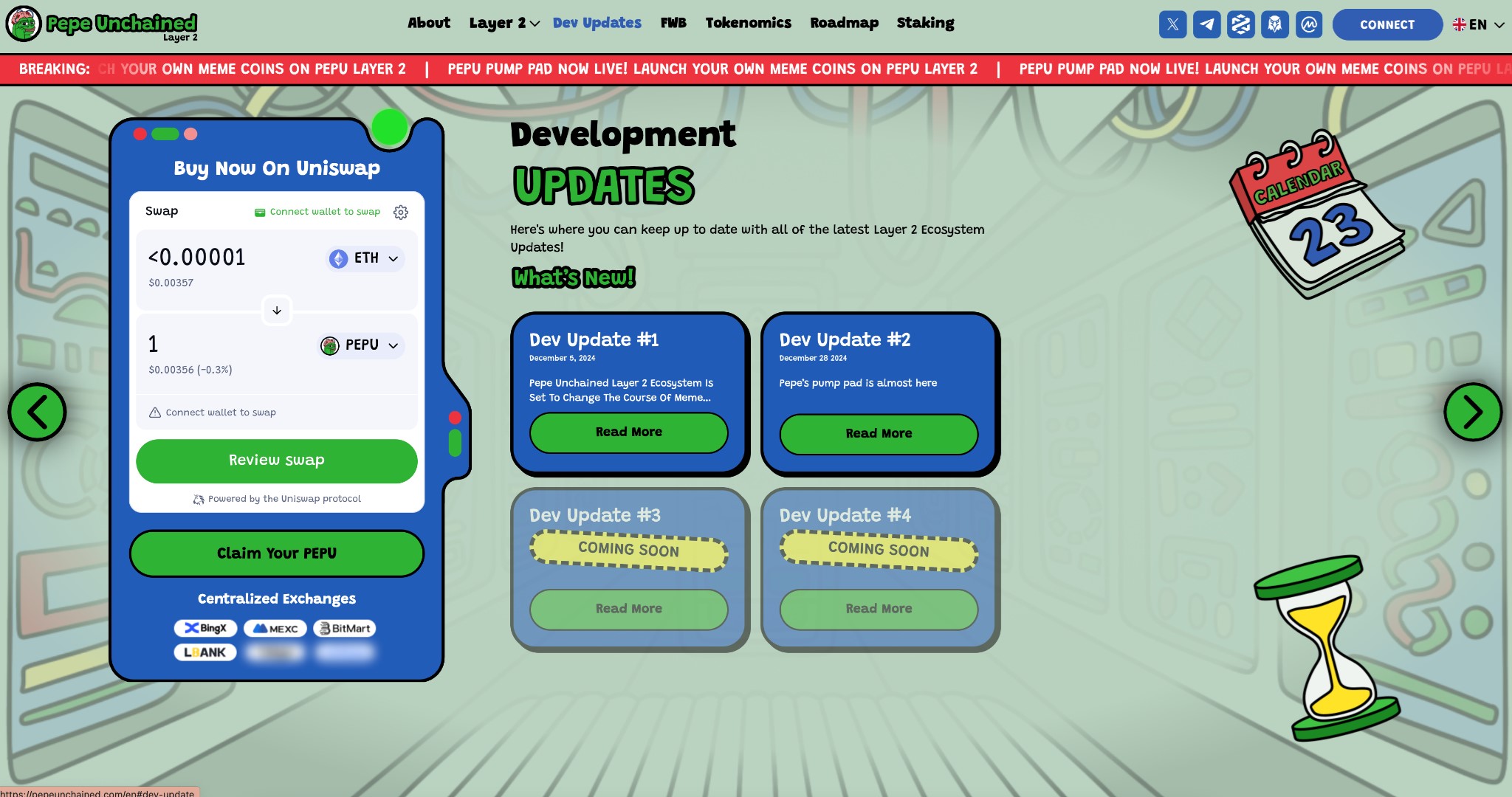The width and height of the screenshot is (1512, 797).
Task: Click the 'December 5, 2024' date text
Action: [x=562, y=358]
